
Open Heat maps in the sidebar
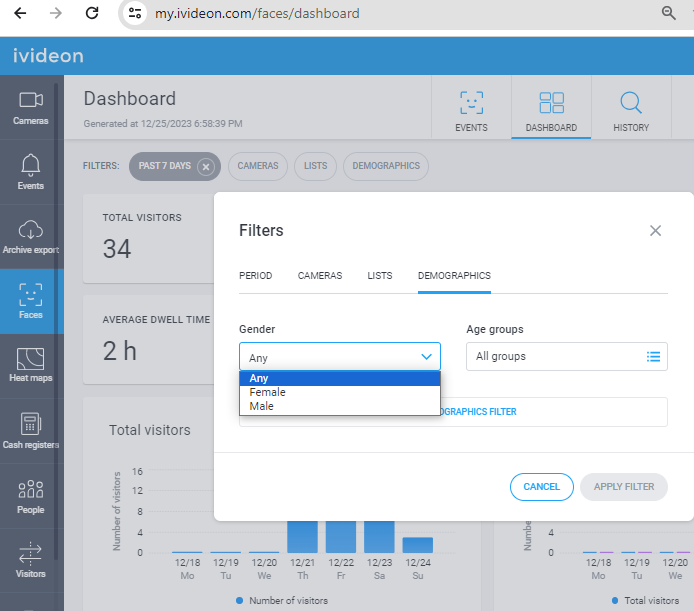click(31, 366)
